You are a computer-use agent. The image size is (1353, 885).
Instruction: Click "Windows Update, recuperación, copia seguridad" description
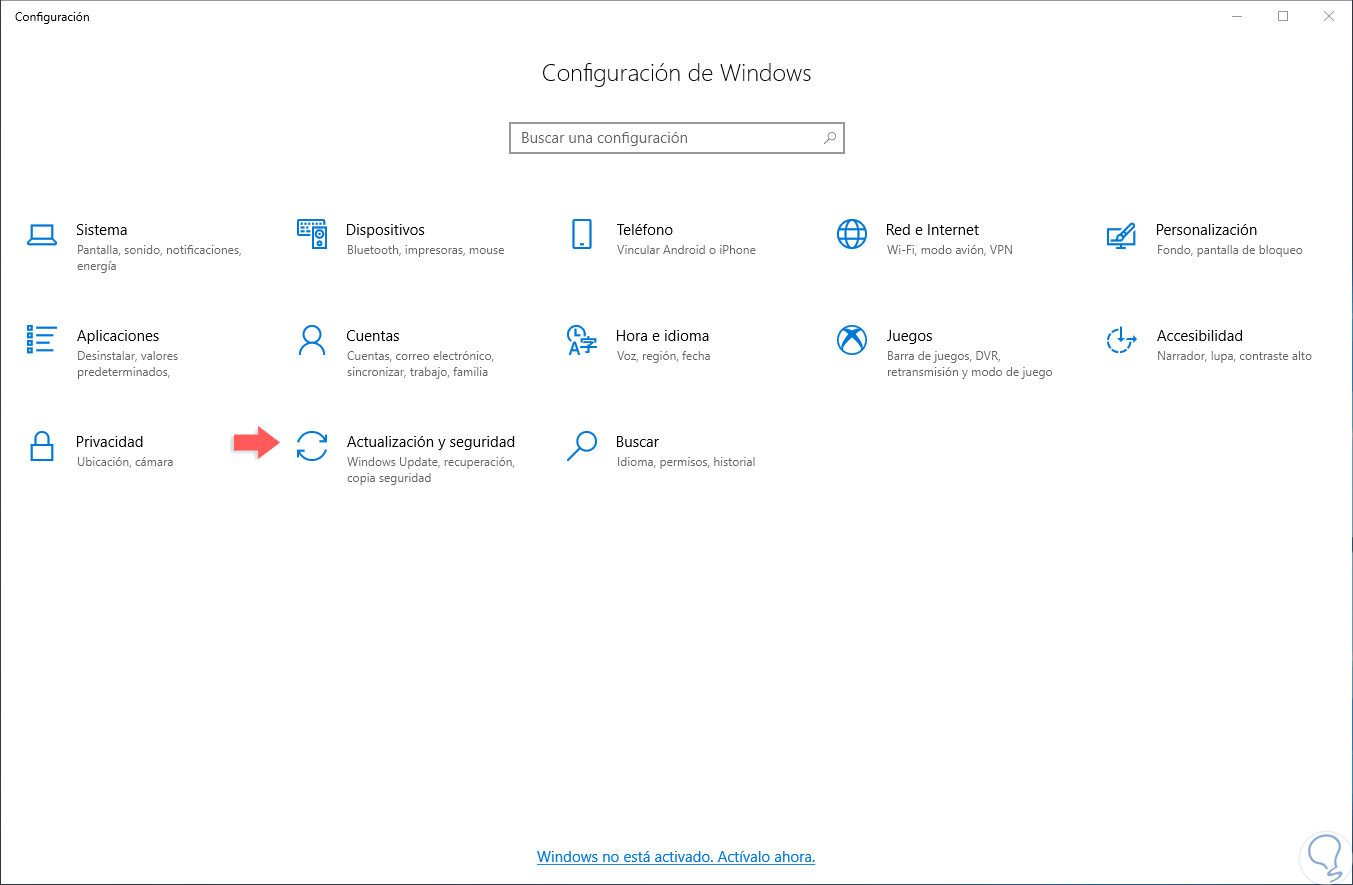[431, 470]
